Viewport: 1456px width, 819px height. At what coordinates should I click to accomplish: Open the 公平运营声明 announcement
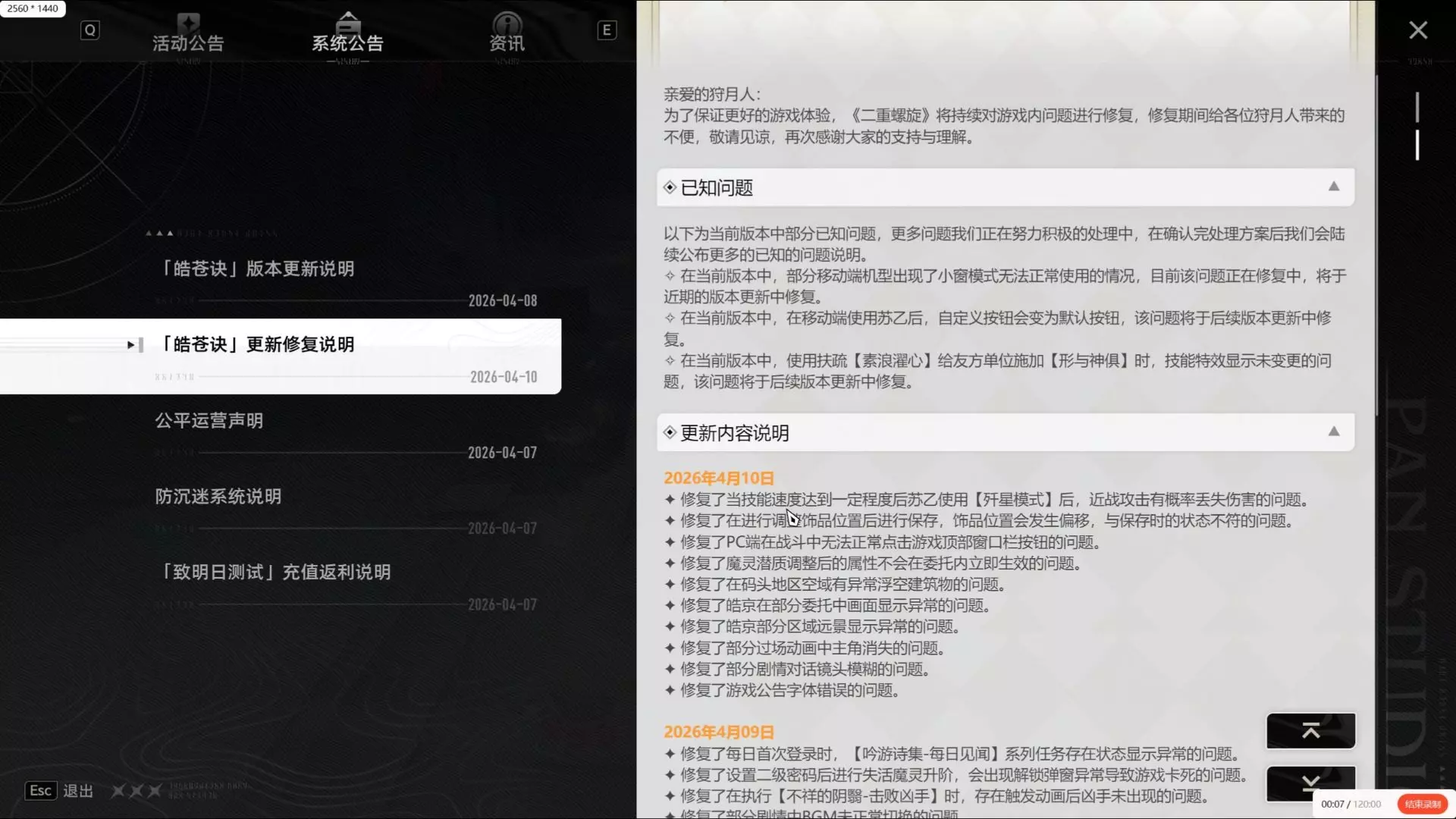tap(209, 421)
